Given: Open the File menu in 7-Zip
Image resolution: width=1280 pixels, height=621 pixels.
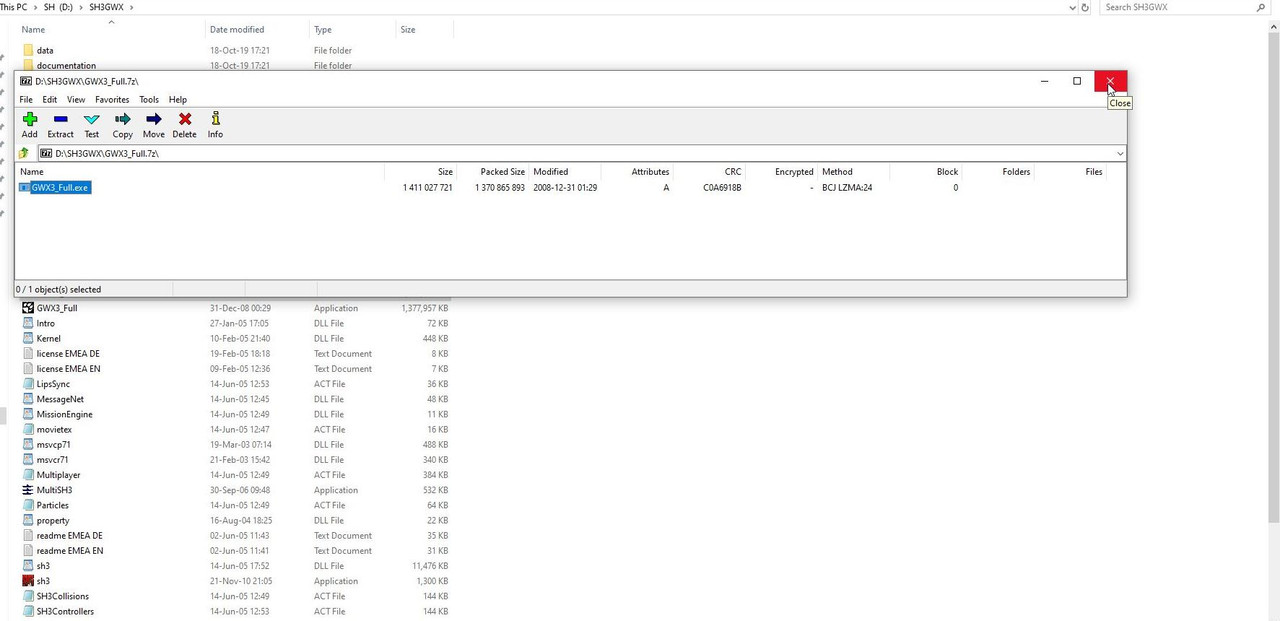Looking at the screenshot, I should point(26,100).
